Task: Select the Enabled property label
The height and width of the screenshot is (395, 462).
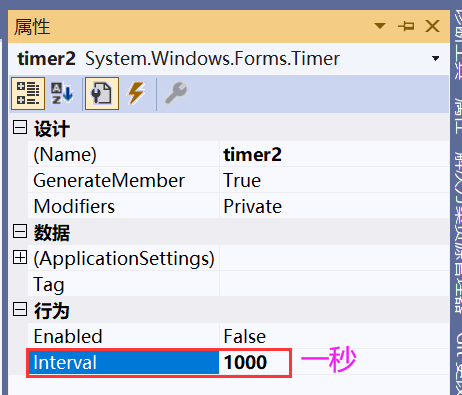Action: coord(68,336)
